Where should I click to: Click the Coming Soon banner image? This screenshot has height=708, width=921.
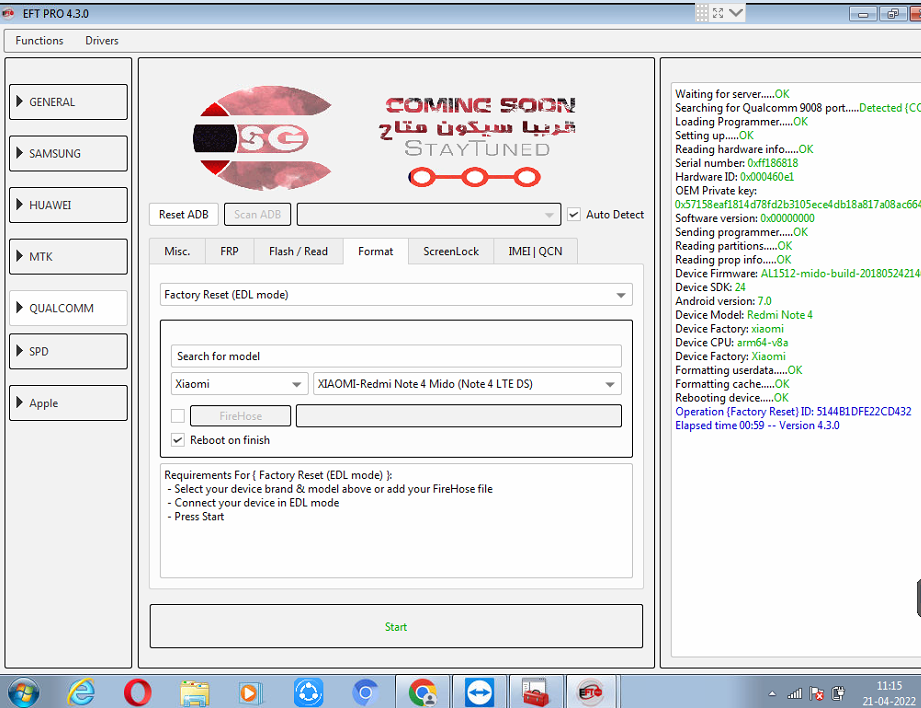[385, 138]
